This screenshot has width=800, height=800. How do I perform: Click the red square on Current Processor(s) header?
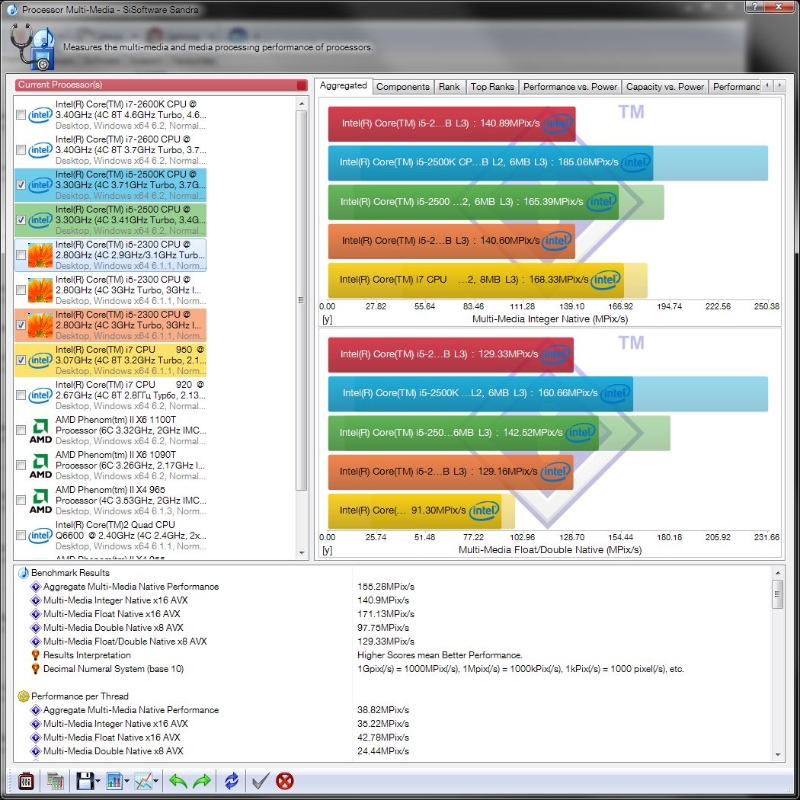click(302, 85)
